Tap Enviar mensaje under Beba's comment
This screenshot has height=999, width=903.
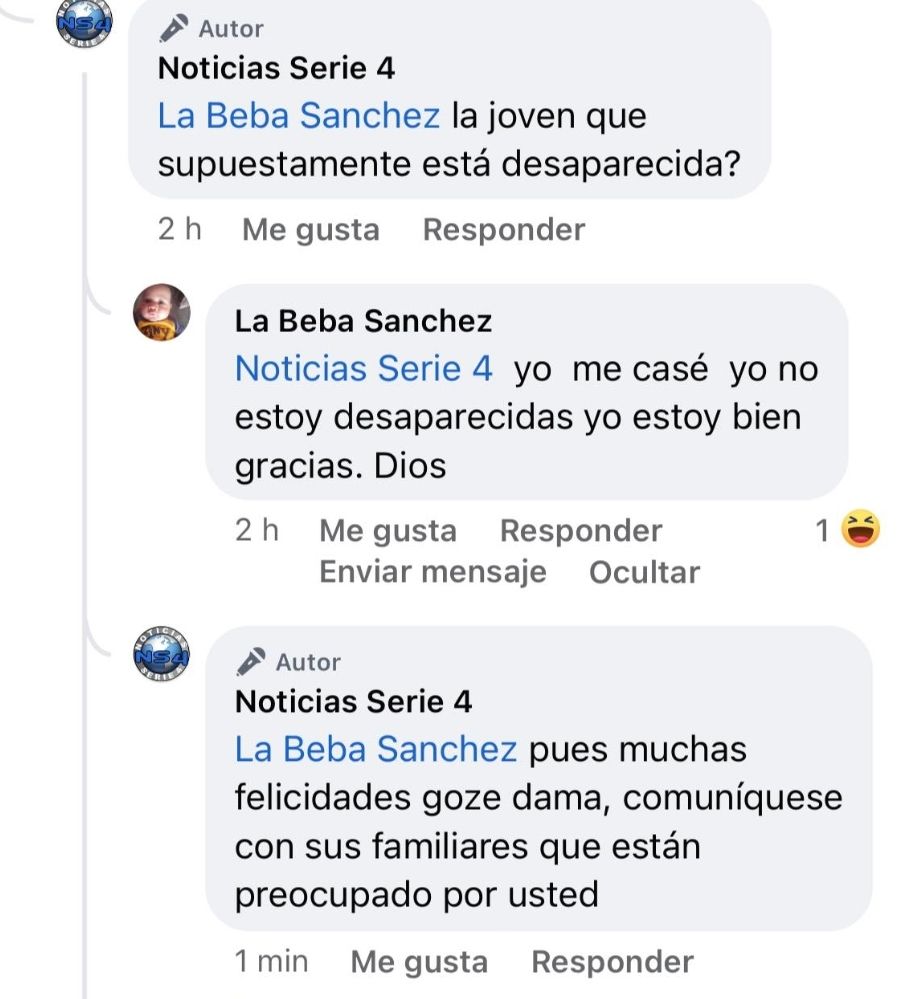(432, 572)
